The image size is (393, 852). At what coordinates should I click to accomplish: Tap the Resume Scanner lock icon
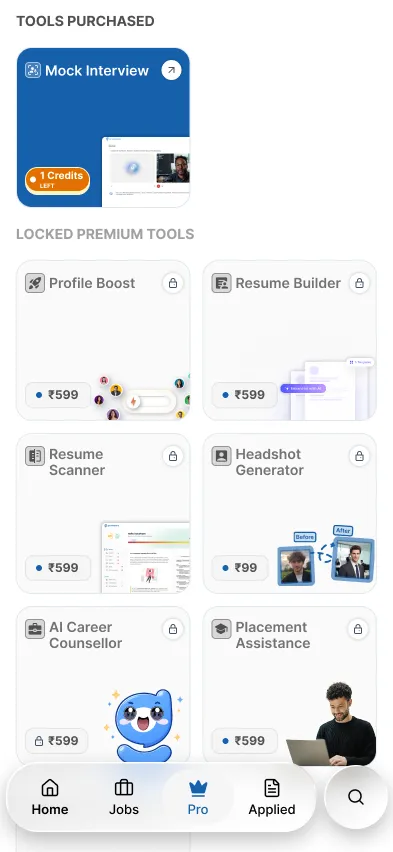(173, 456)
